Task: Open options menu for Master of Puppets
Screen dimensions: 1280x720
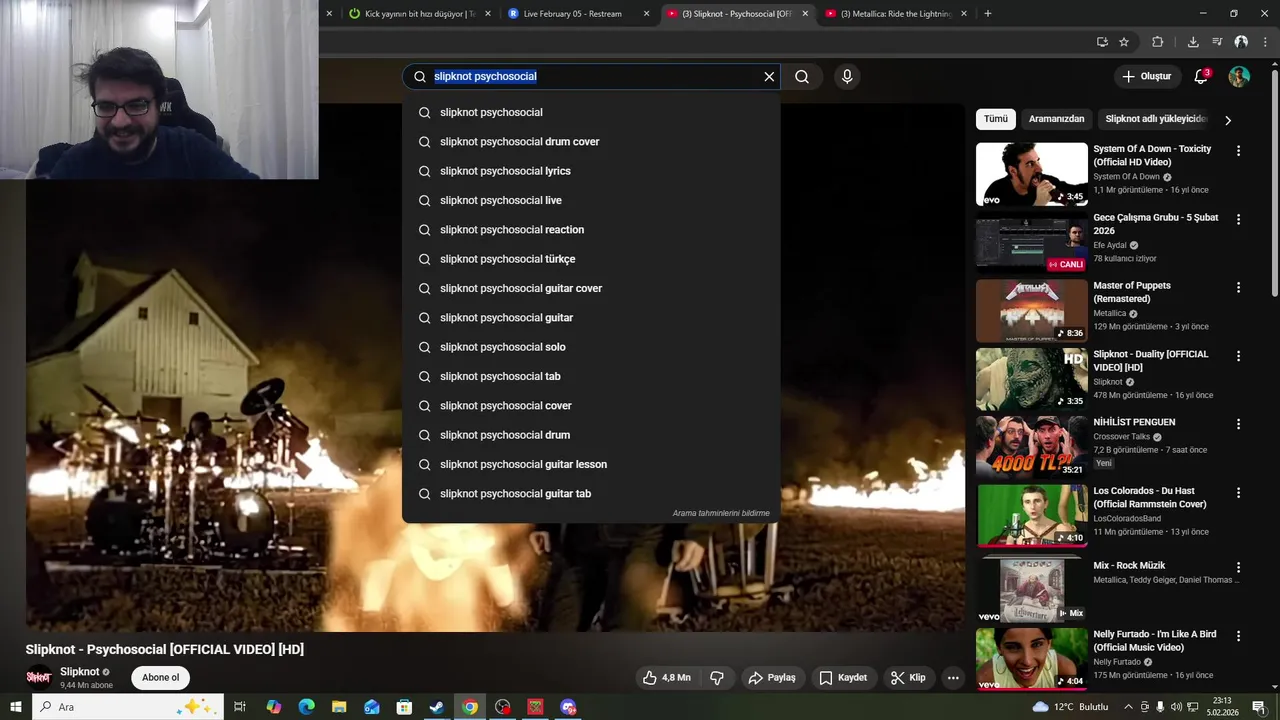Action: coord(1238,288)
